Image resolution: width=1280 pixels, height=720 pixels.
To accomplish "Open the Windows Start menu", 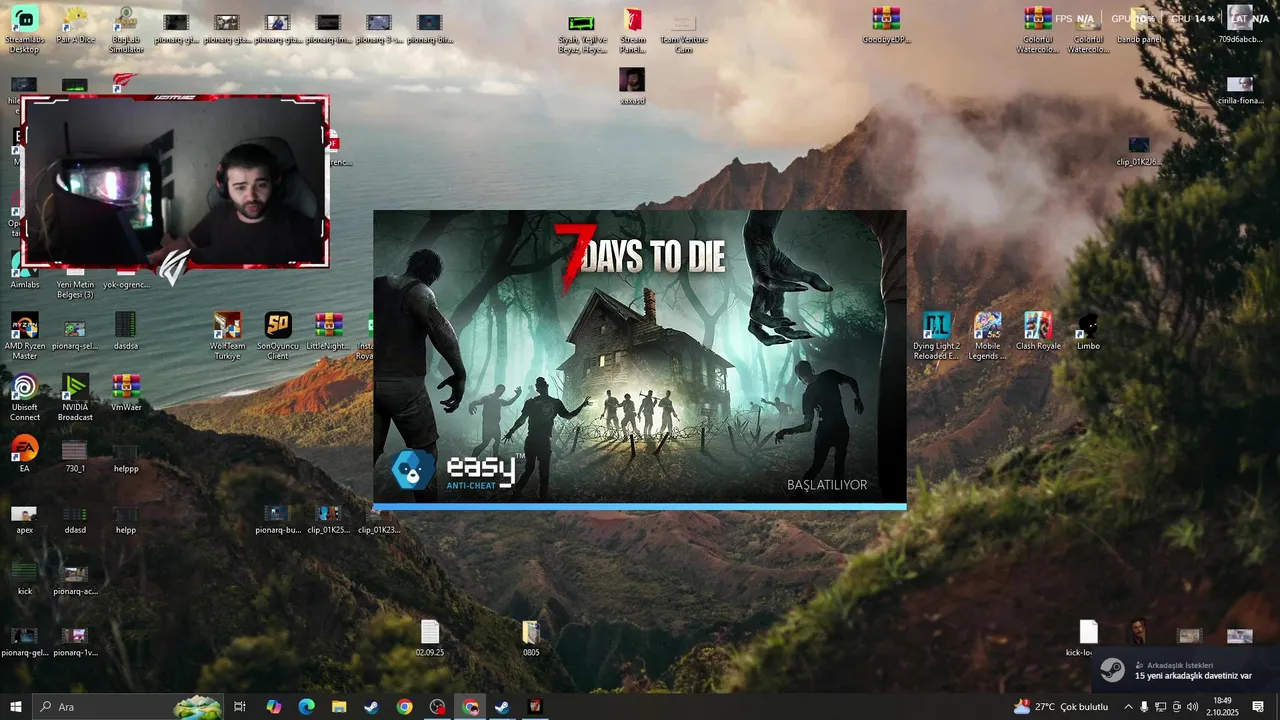I will [x=15, y=707].
